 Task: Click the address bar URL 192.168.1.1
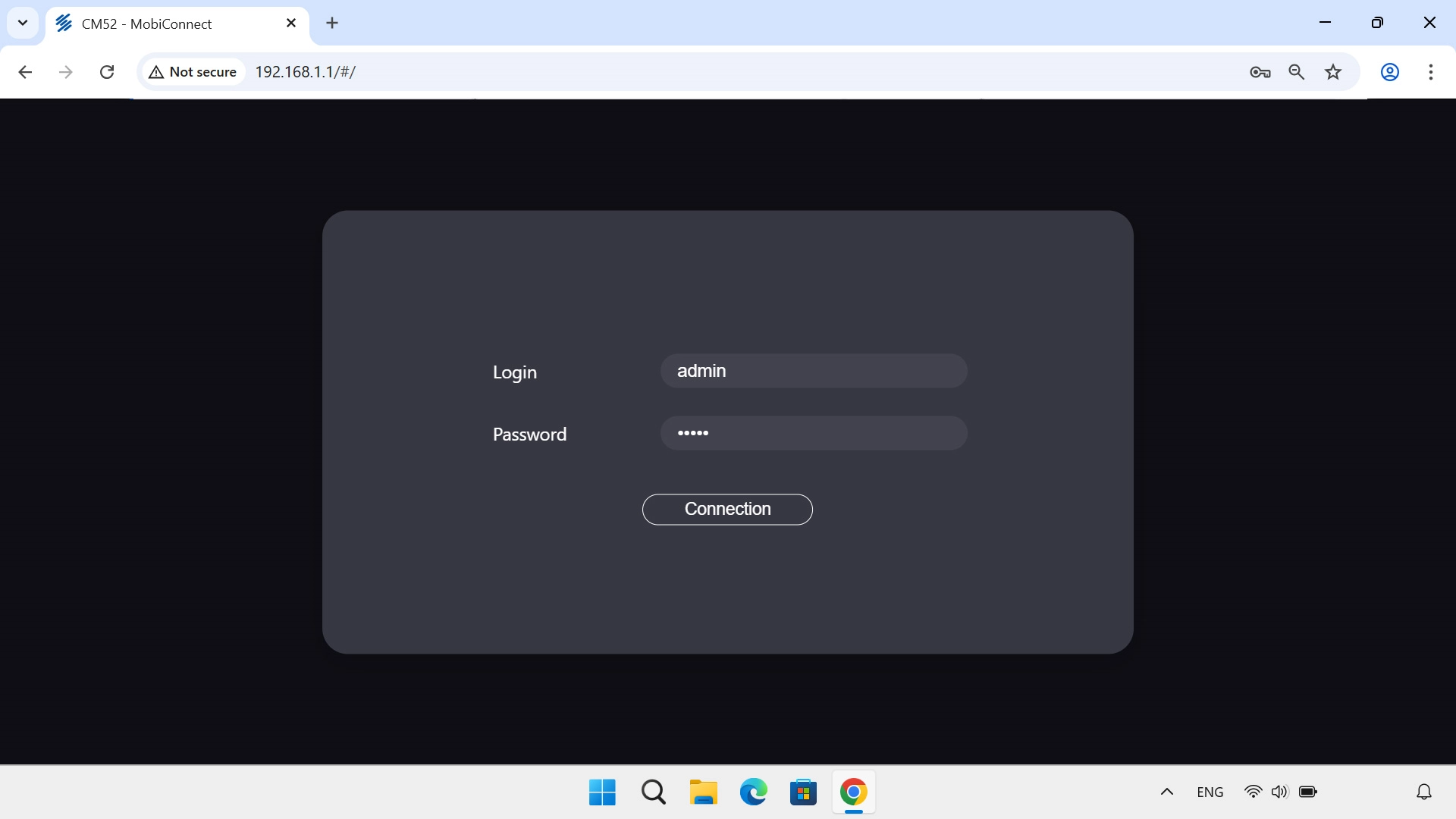click(305, 72)
